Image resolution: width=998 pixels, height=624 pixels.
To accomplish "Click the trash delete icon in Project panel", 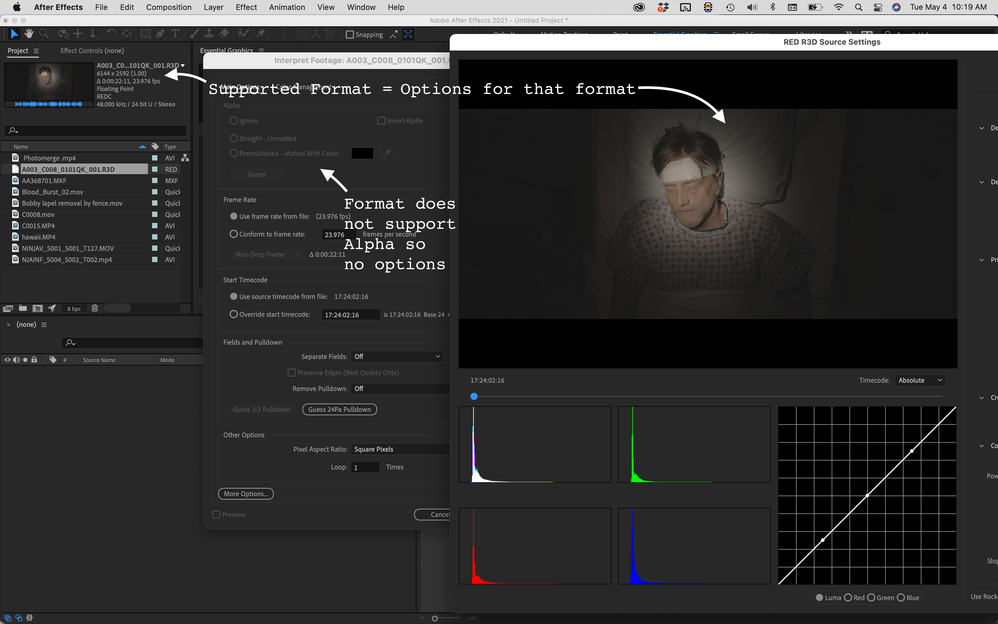I will pos(95,308).
